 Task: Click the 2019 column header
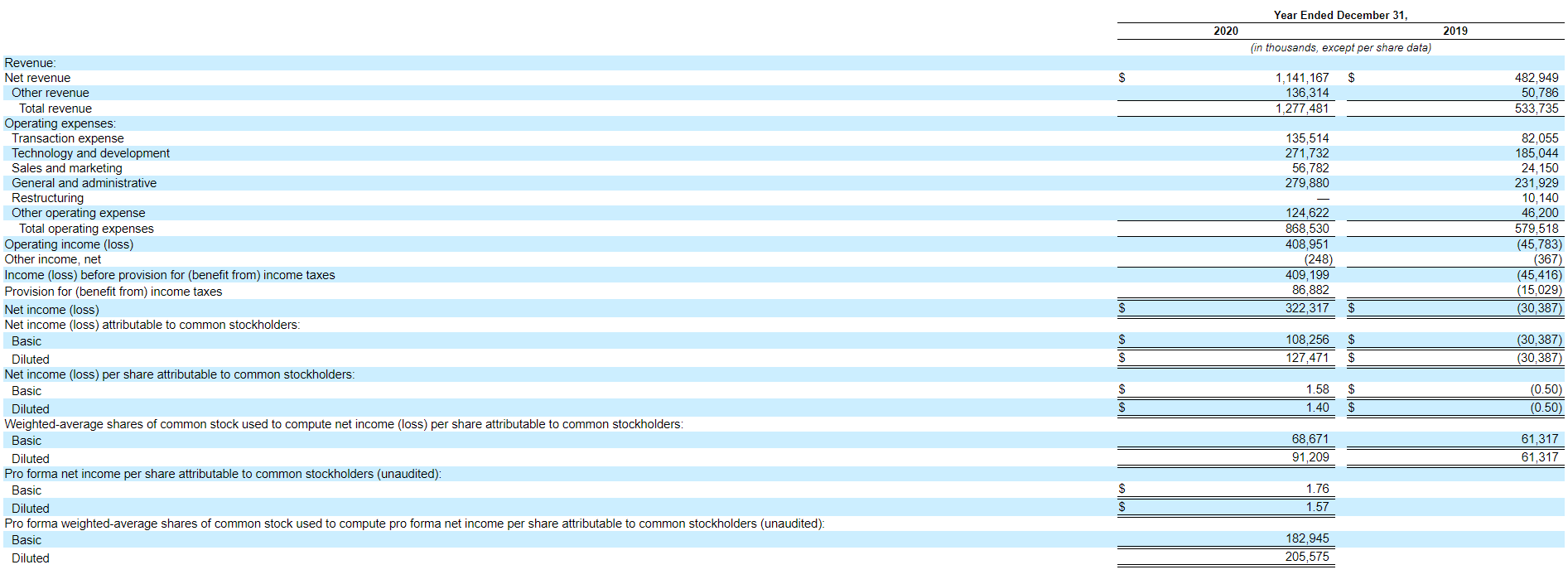pyautogui.click(x=1455, y=31)
